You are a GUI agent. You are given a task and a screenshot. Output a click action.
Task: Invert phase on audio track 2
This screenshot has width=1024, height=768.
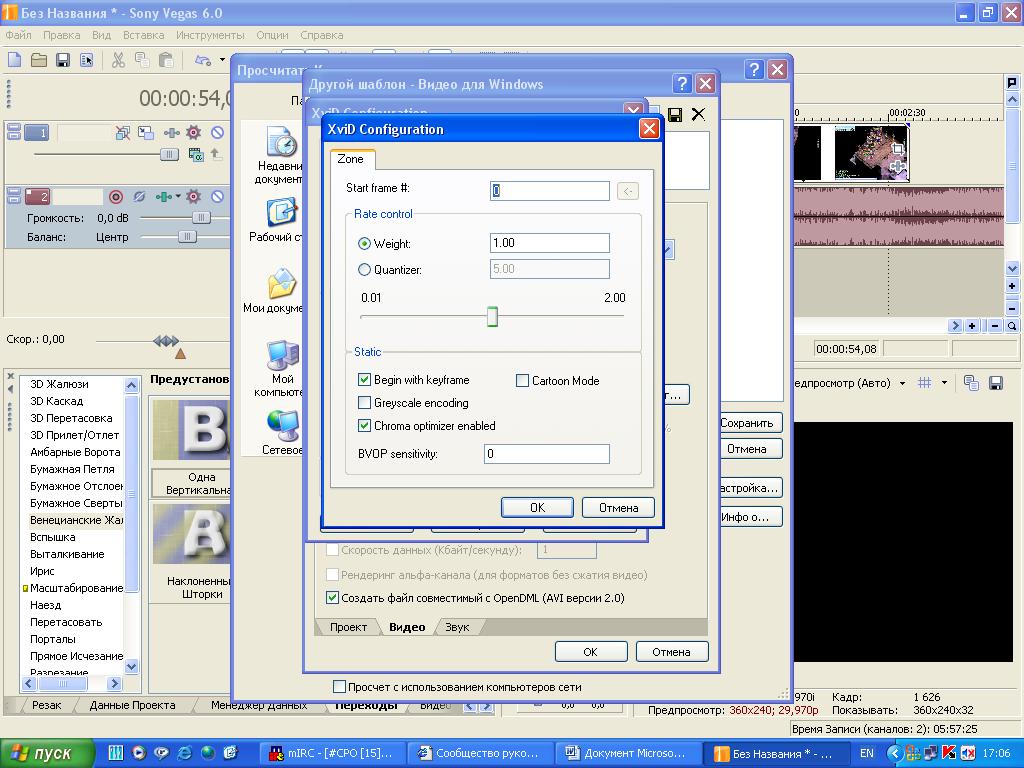[139, 196]
